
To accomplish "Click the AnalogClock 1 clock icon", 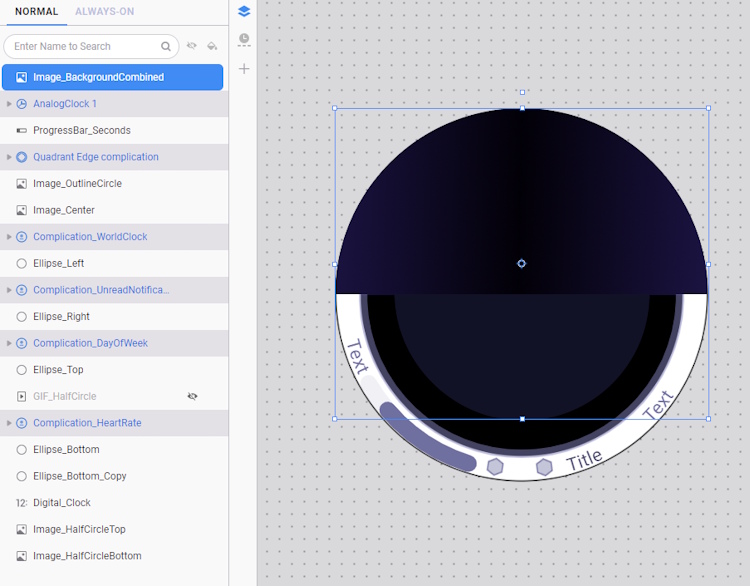I will coord(22,104).
